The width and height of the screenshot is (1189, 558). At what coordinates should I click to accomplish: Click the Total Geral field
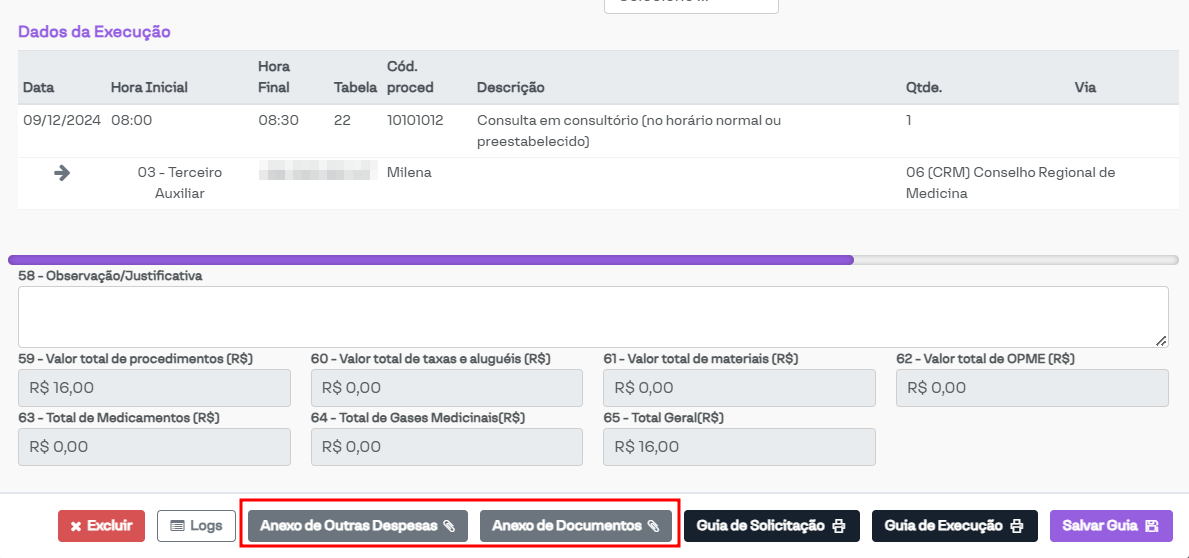pos(739,447)
